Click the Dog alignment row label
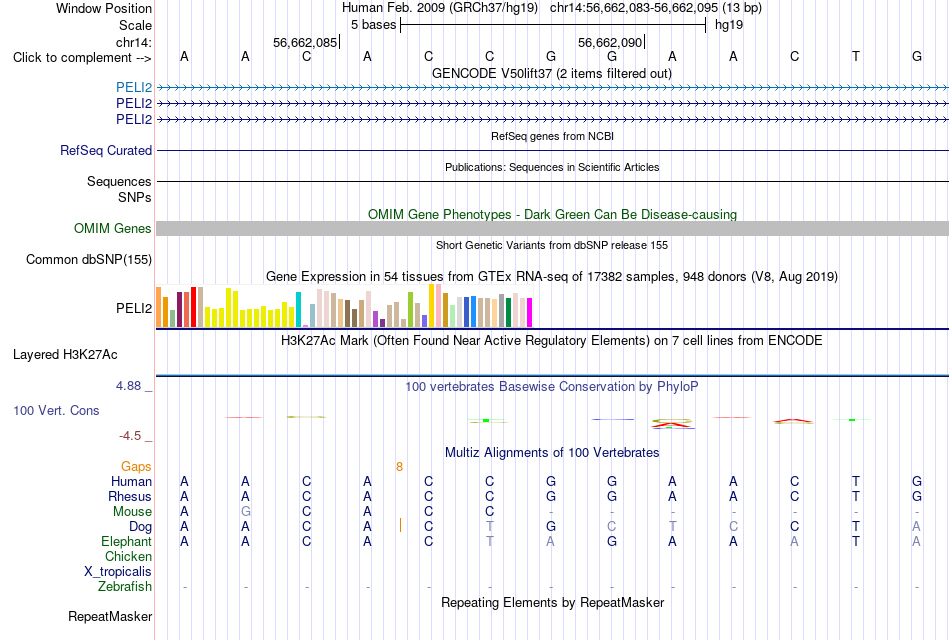 [140, 527]
